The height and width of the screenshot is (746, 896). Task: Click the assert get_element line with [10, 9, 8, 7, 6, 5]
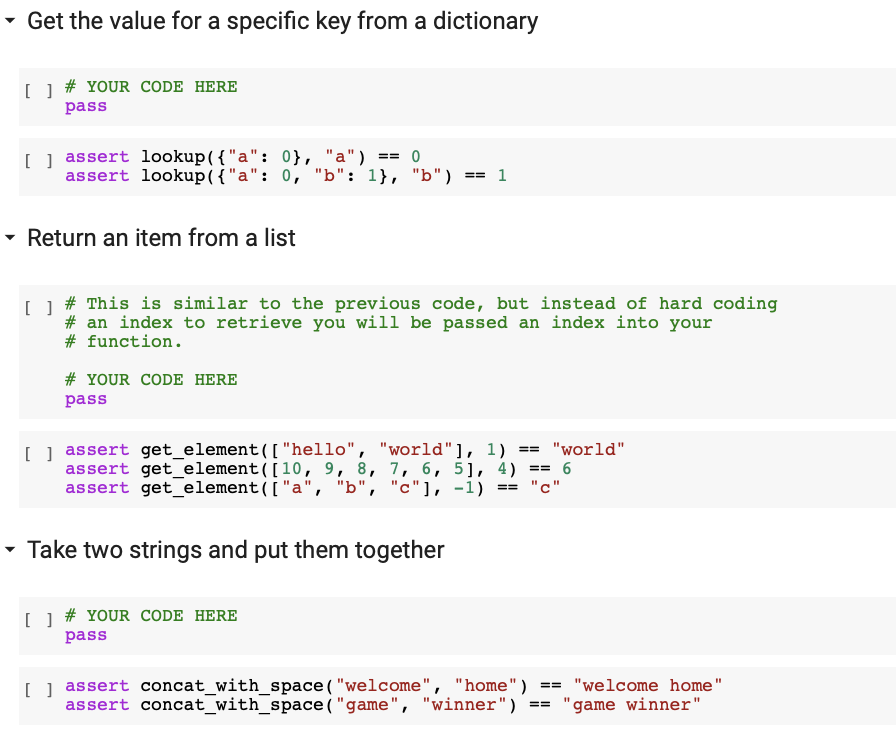(x=318, y=469)
